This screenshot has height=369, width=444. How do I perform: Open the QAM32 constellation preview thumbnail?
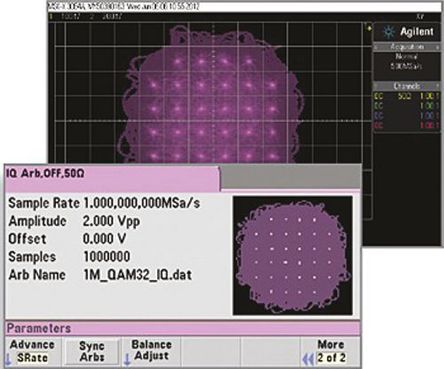click(293, 255)
